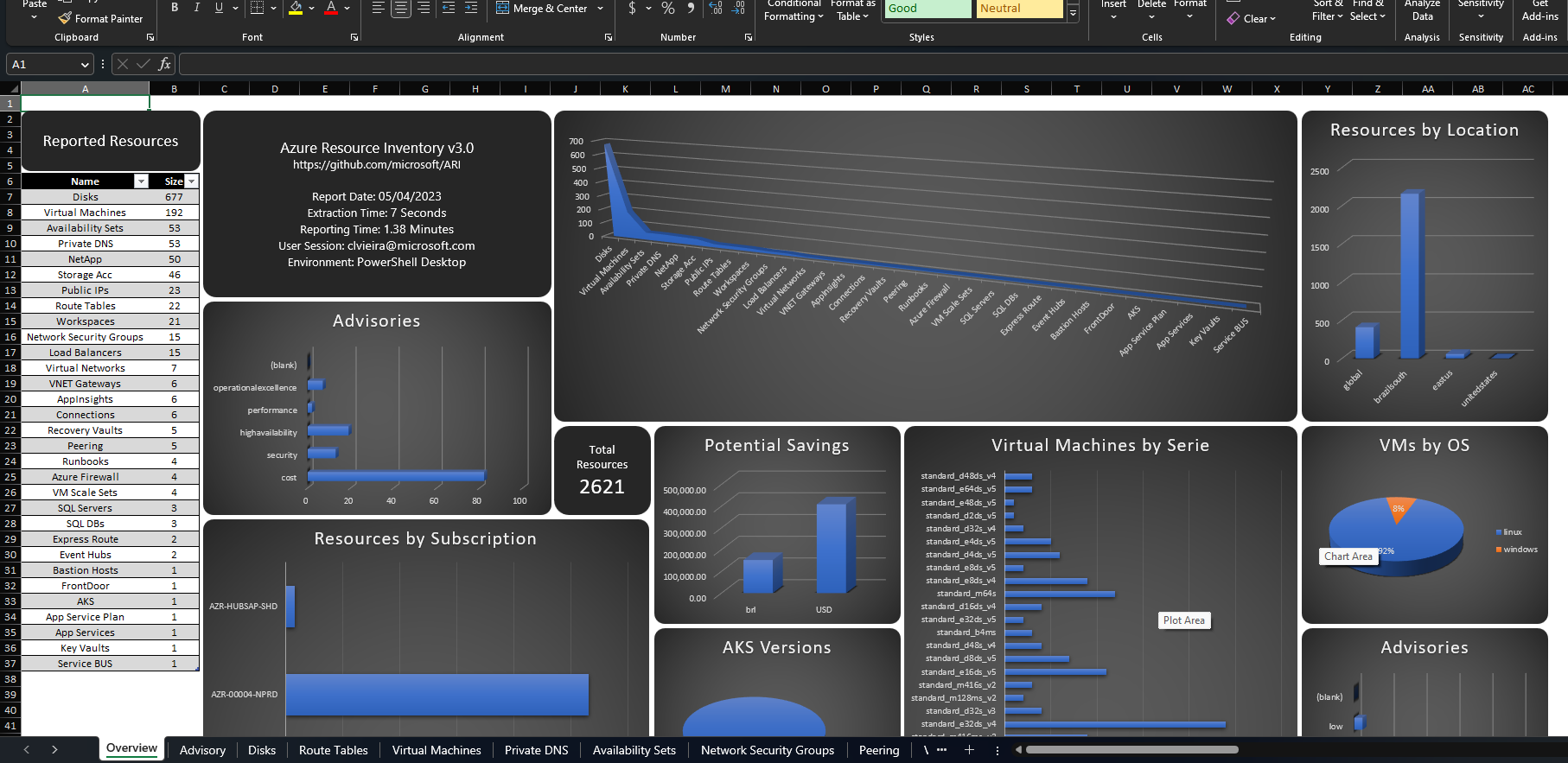Open the Disks sheet tab
The image size is (1568, 763).
click(x=262, y=750)
